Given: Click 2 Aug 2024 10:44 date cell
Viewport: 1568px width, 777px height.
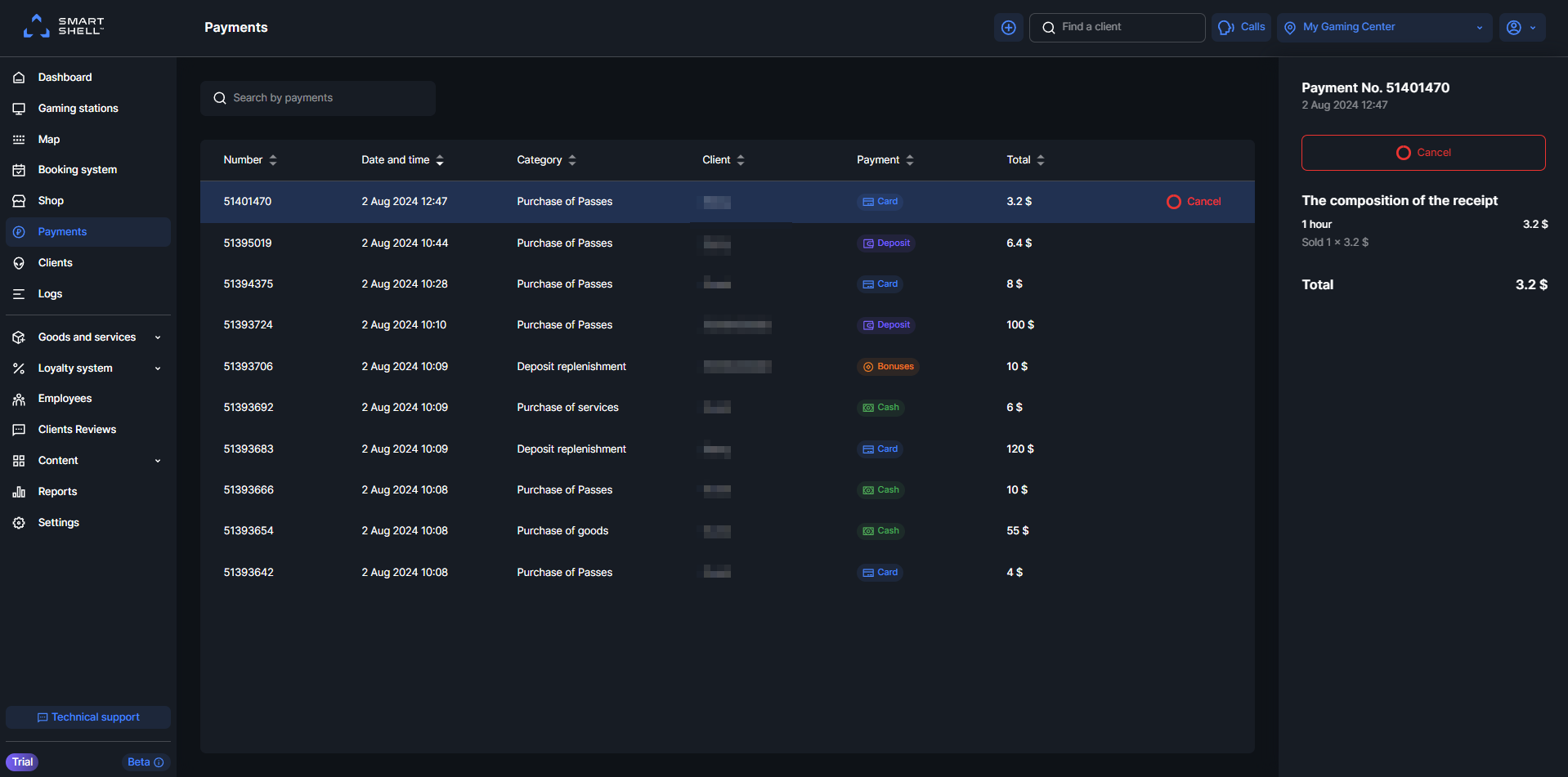Looking at the screenshot, I should pyautogui.click(x=405, y=243).
